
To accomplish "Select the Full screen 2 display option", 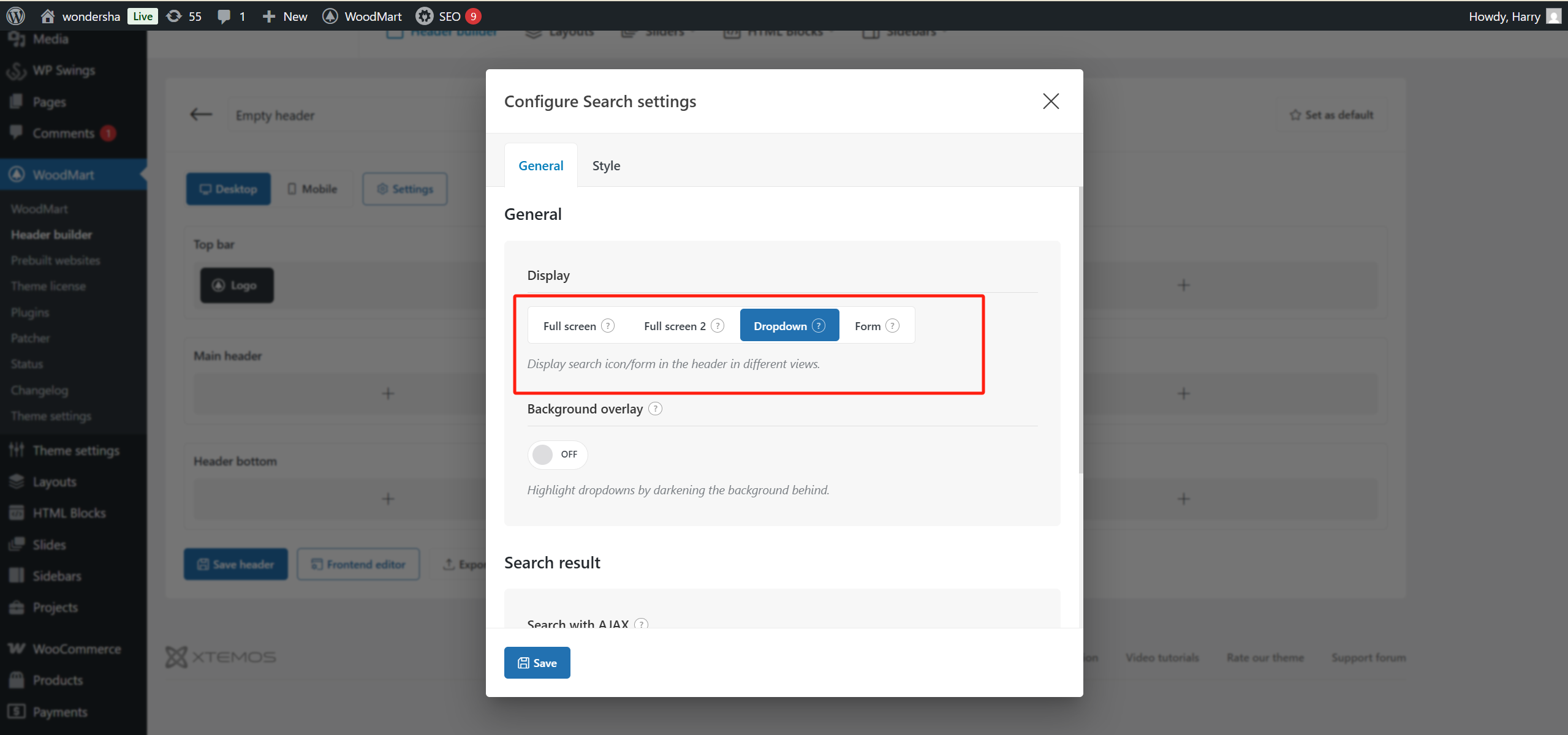I will (675, 325).
